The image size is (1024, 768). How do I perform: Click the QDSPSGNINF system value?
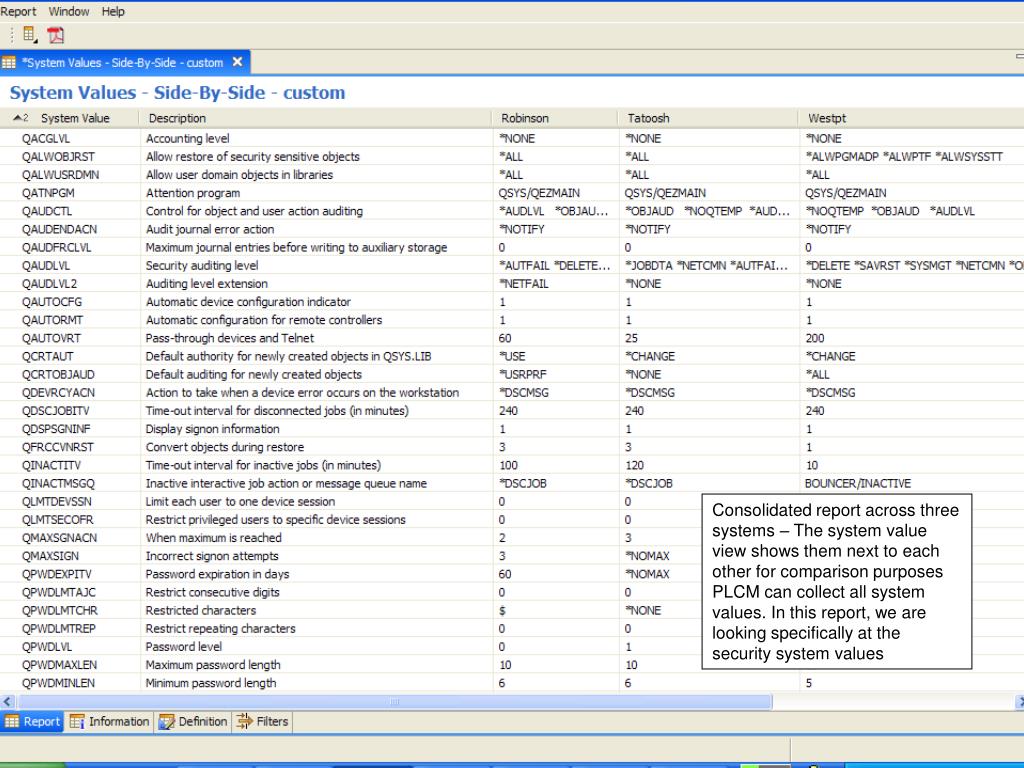coord(56,429)
